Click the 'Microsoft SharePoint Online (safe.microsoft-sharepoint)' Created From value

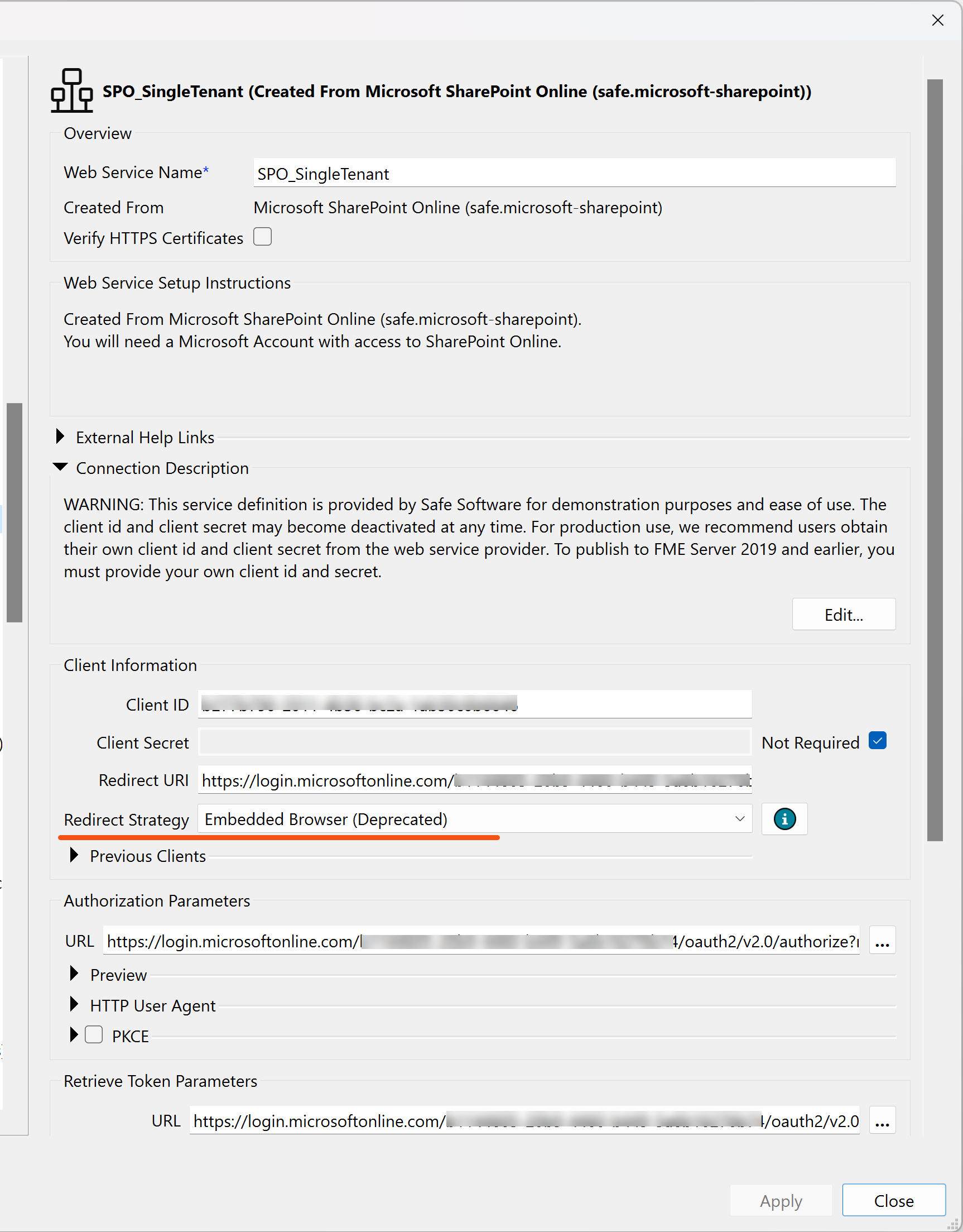[458, 208]
